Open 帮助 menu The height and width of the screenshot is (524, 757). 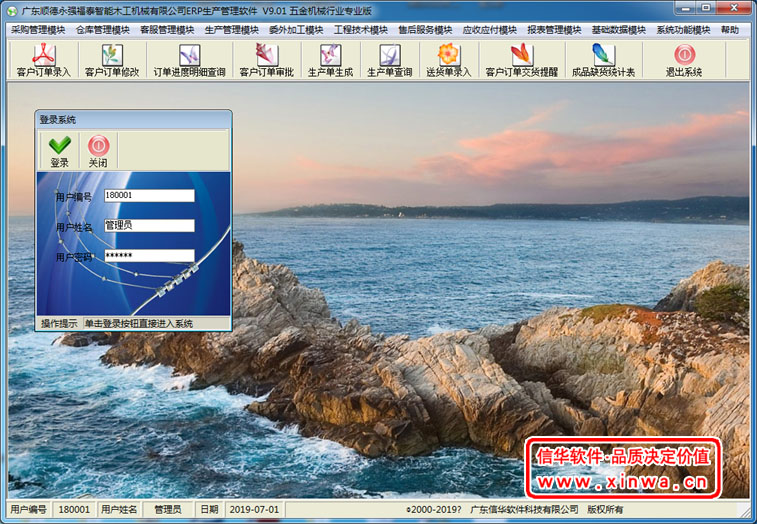tap(730, 30)
